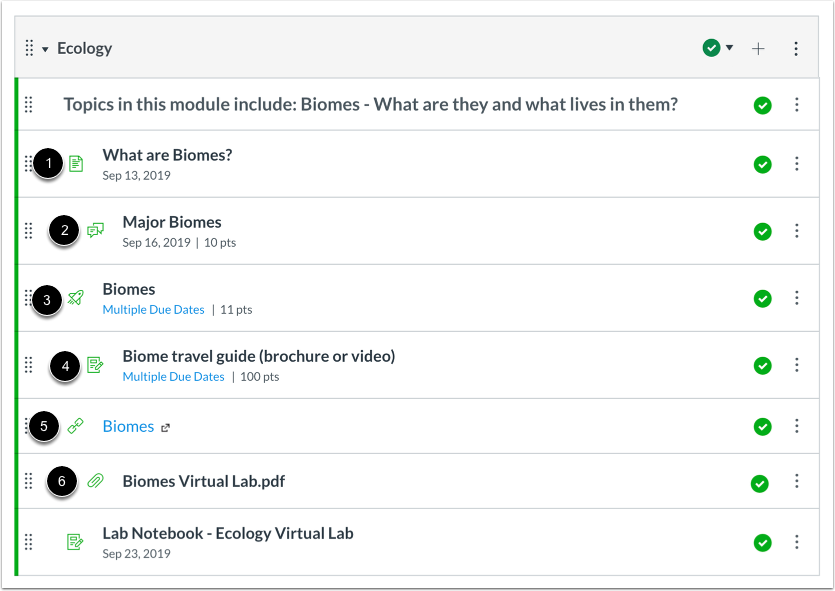Toggle publish status for the Ecology module
The height and width of the screenshot is (591, 835).
coord(711,47)
